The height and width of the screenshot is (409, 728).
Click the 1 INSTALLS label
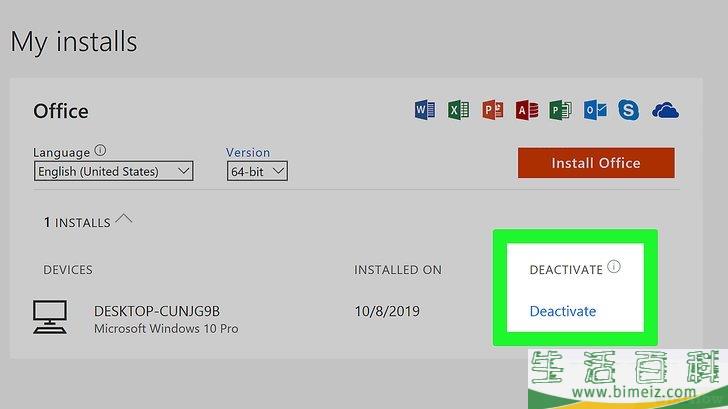tap(77, 223)
